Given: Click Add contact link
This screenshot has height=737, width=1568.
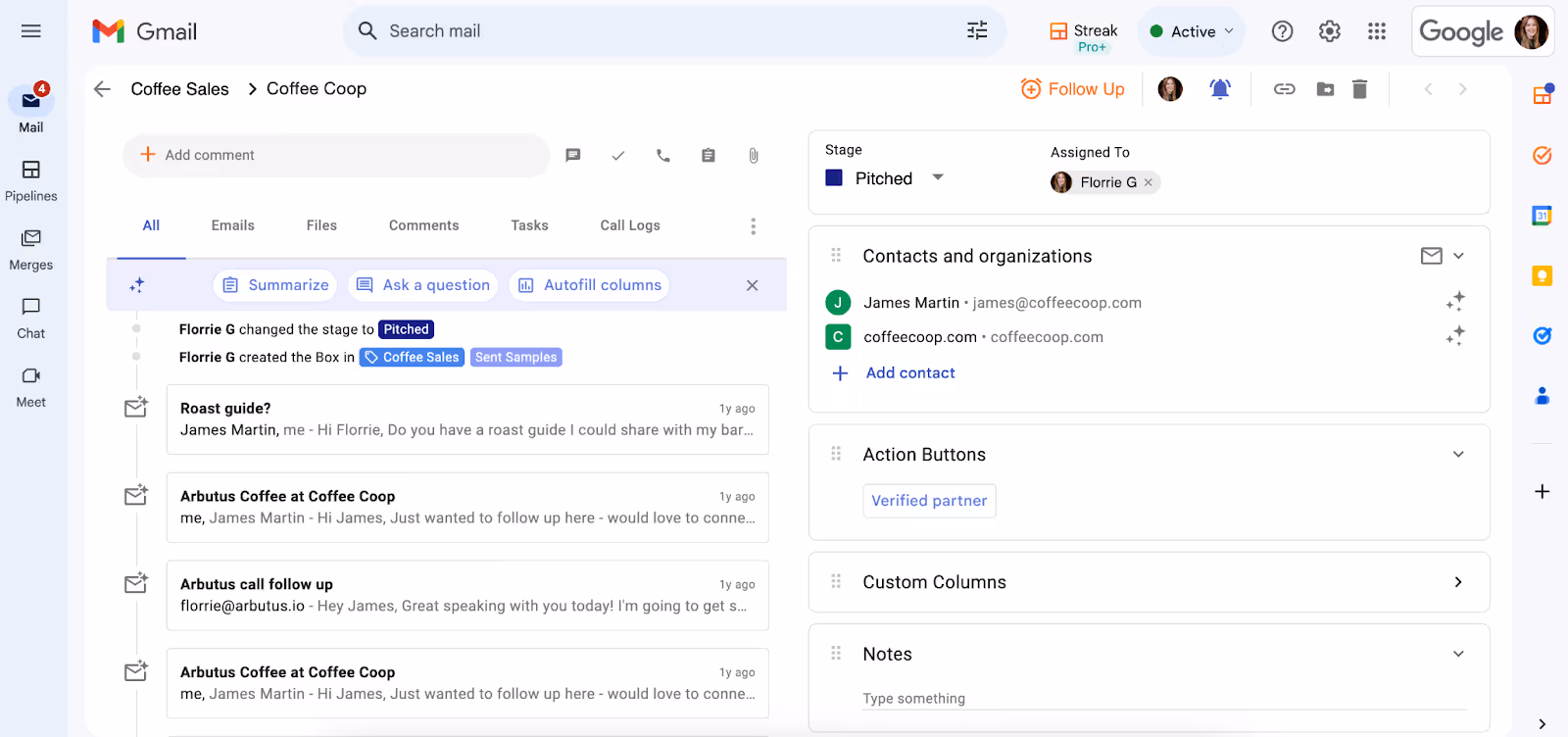Looking at the screenshot, I should click(909, 373).
